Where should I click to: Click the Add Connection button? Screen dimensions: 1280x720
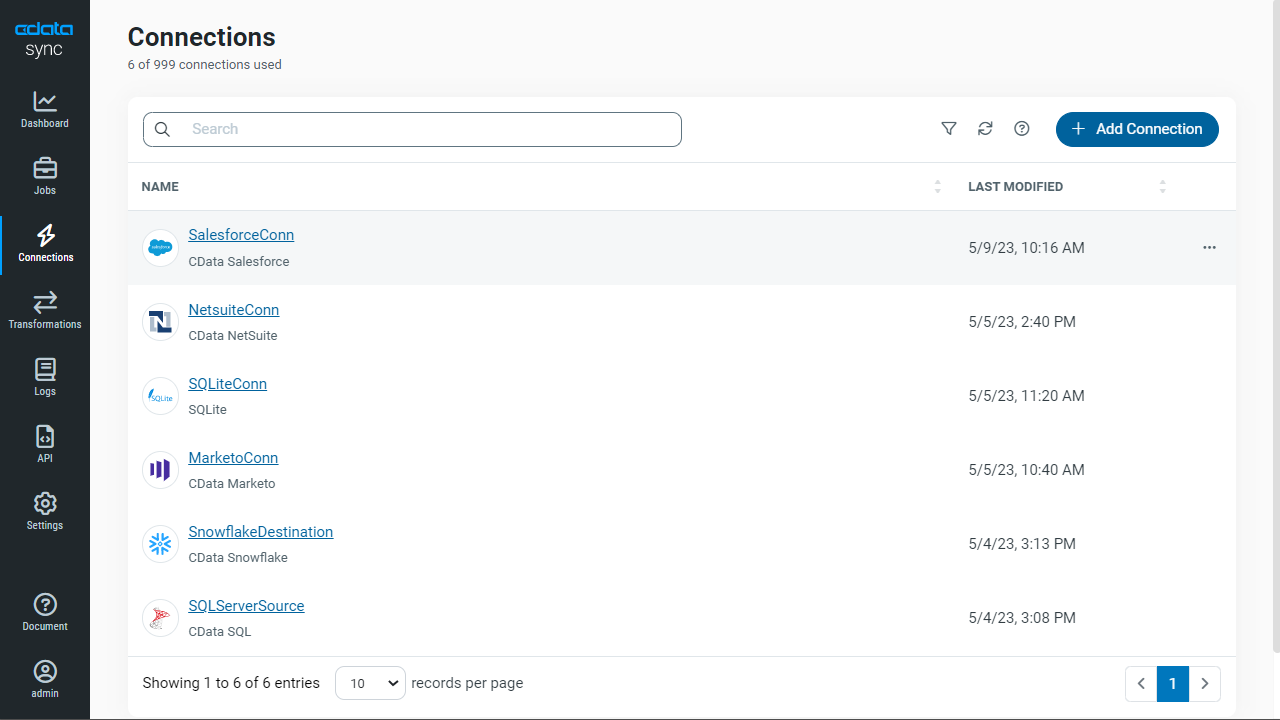(x=1137, y=129)
